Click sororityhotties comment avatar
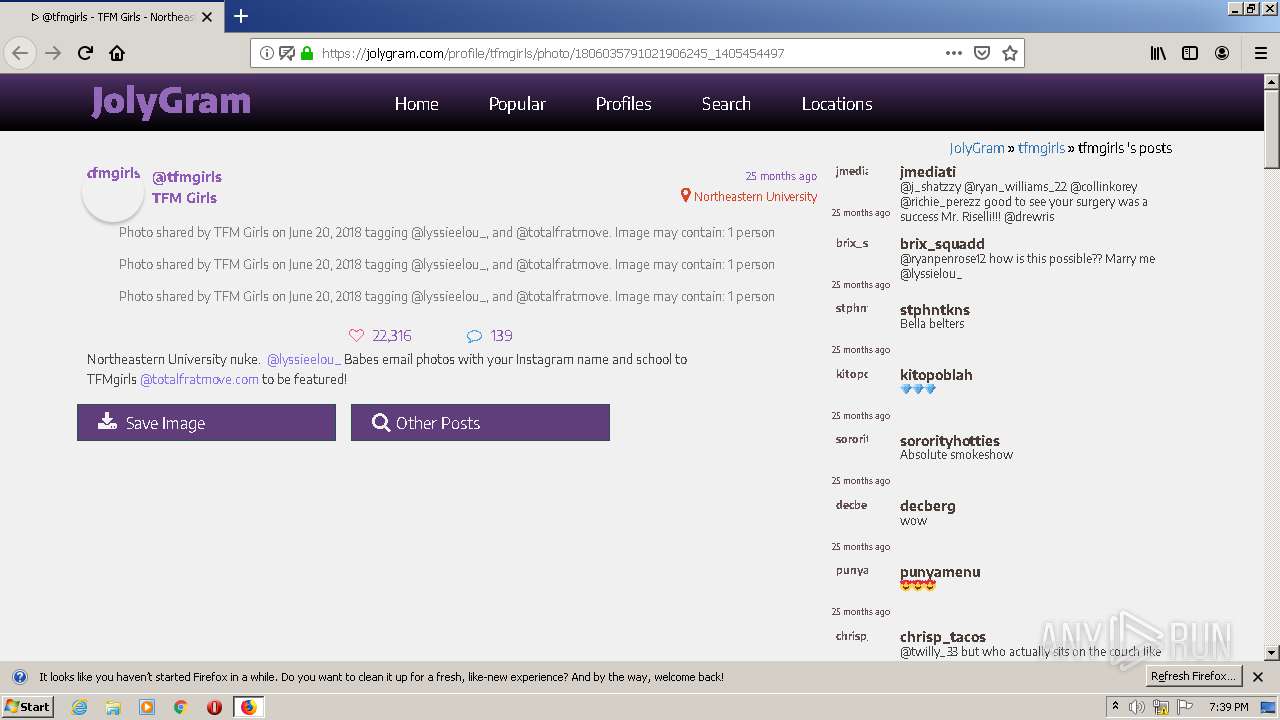Image resolution: width=1280 pixels, height=720 pixels. coord(852,439)
